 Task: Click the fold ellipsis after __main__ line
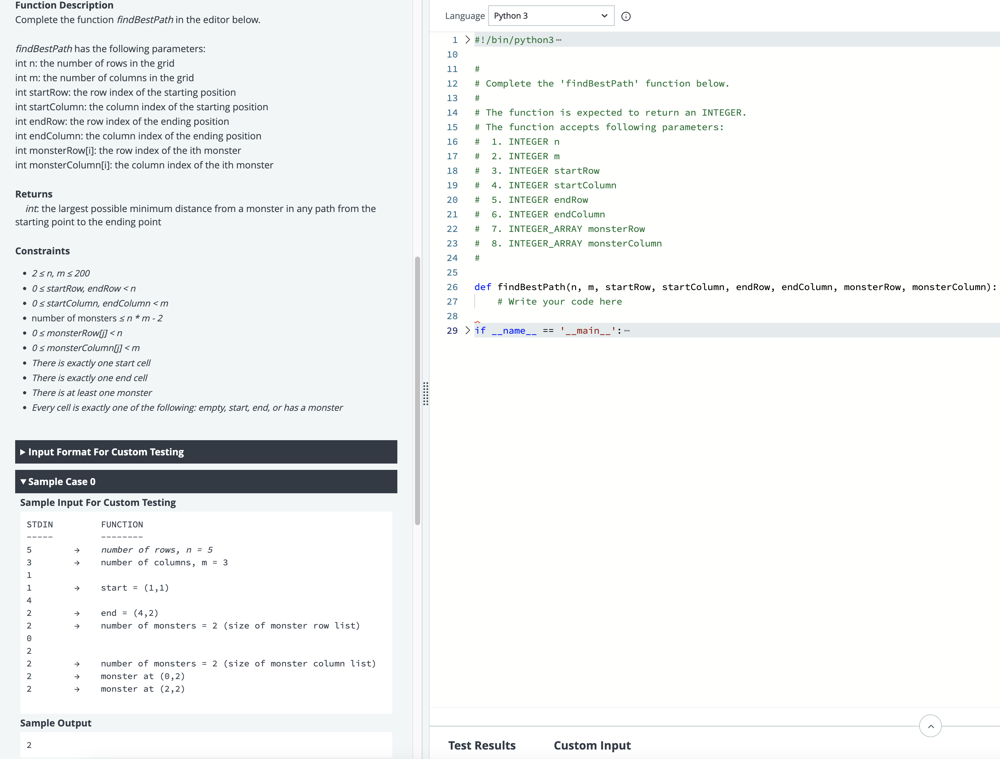point(627,330)
